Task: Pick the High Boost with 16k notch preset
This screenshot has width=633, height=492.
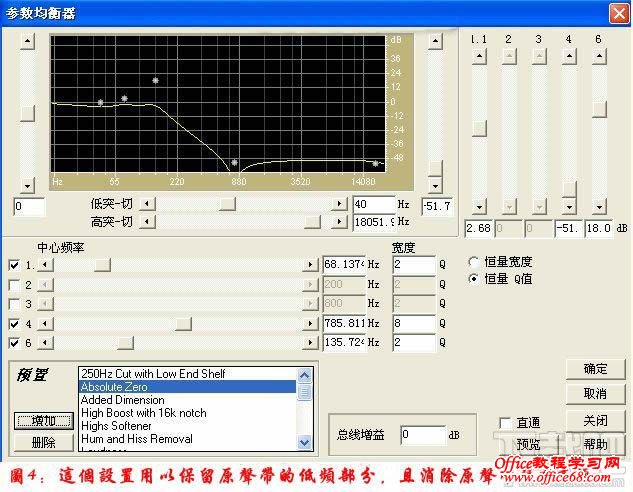Action: click(x=146, y=413)
